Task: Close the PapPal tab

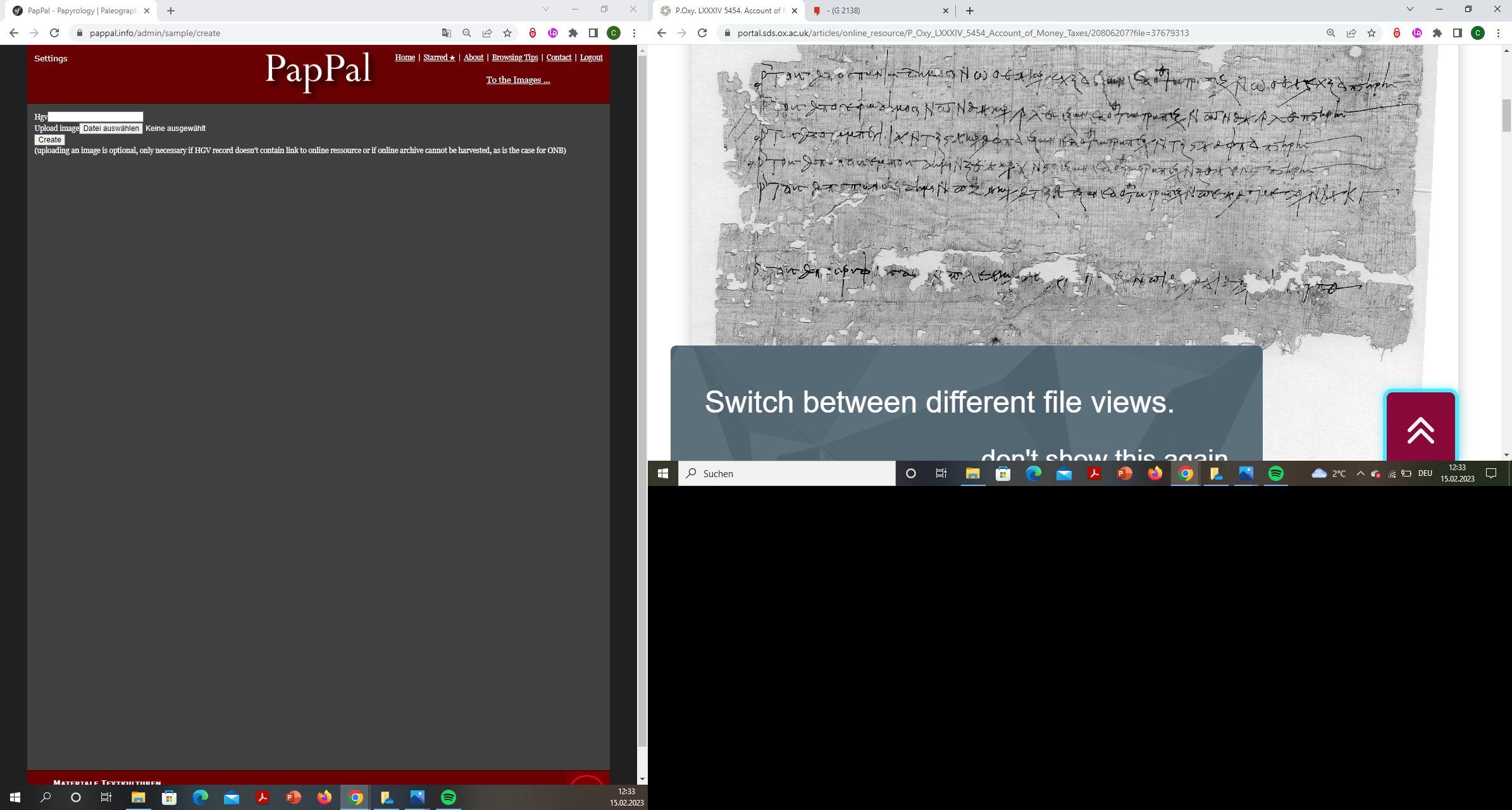Action: 147,11
